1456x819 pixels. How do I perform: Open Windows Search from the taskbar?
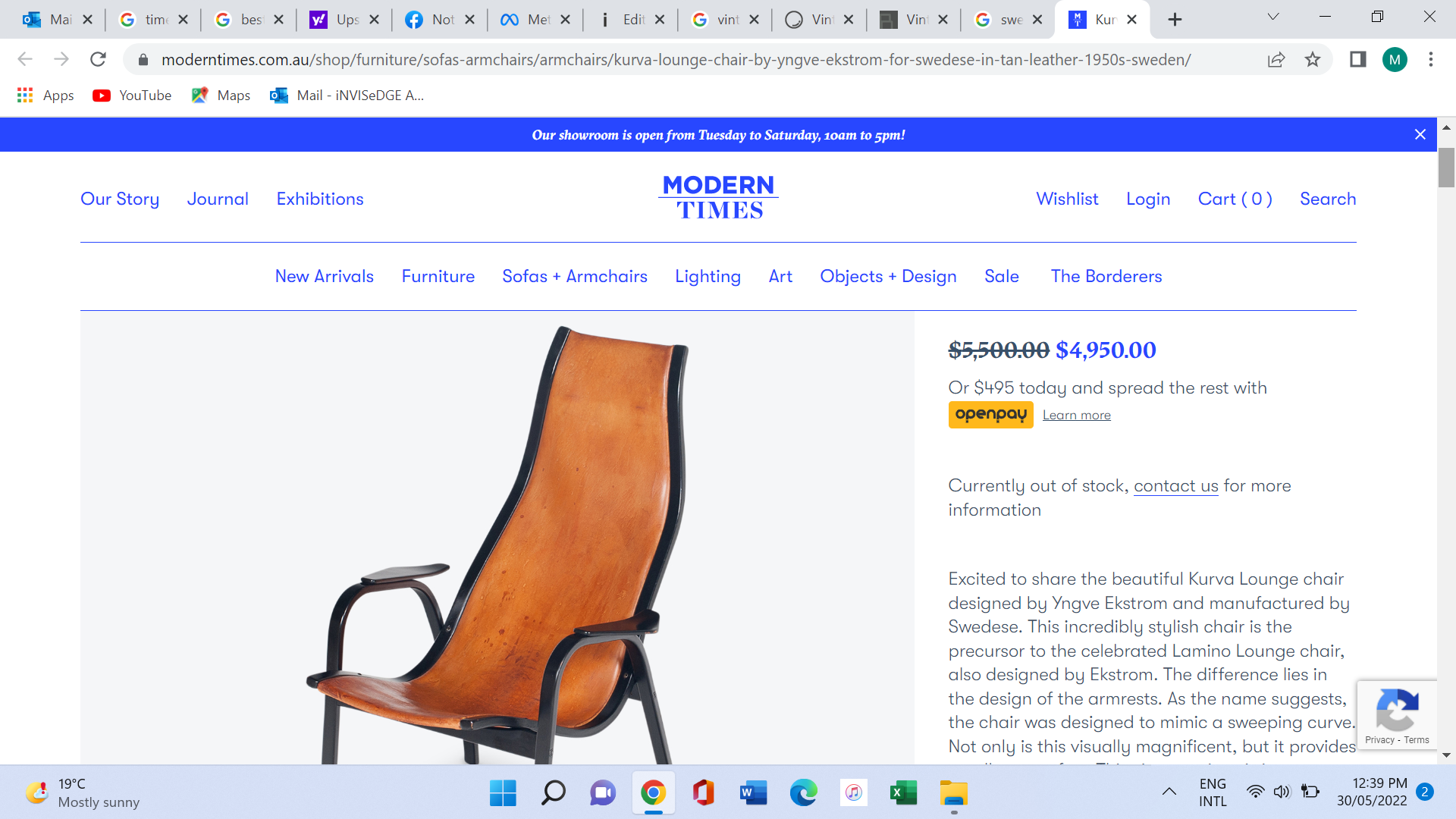554,793
